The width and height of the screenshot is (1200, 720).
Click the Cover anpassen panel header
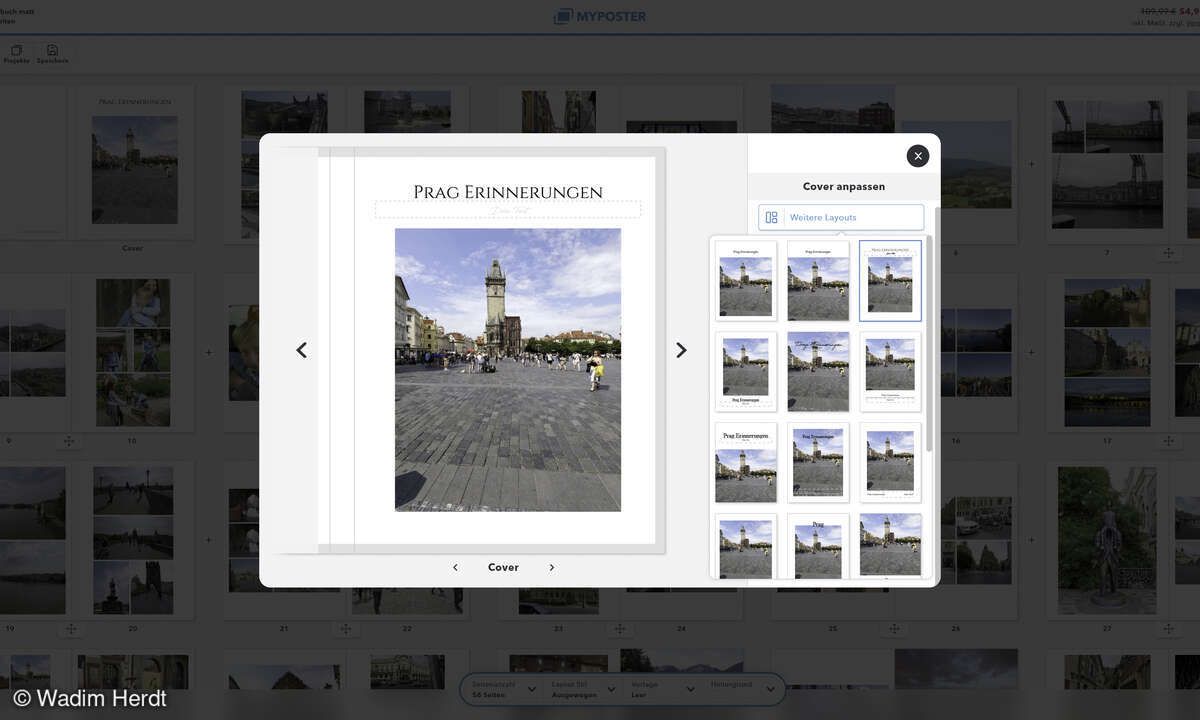coord(843,186)
